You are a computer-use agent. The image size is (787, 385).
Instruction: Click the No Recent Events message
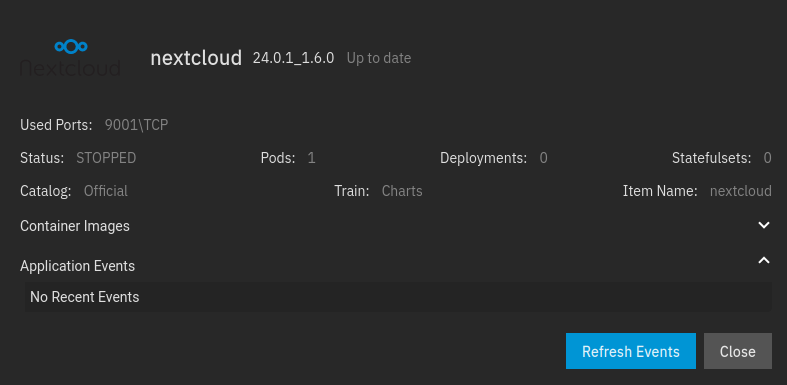click(x=84, y=297)
